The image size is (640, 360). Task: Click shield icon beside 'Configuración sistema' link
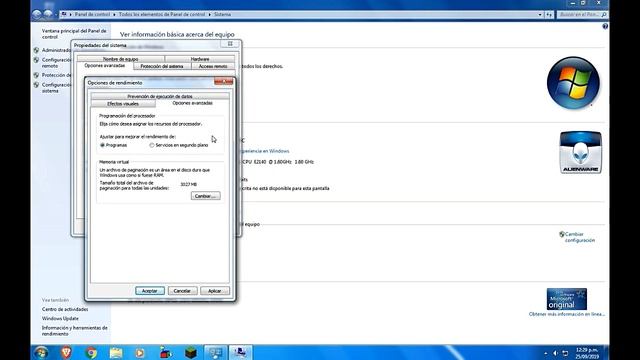(x=36, y=85)
